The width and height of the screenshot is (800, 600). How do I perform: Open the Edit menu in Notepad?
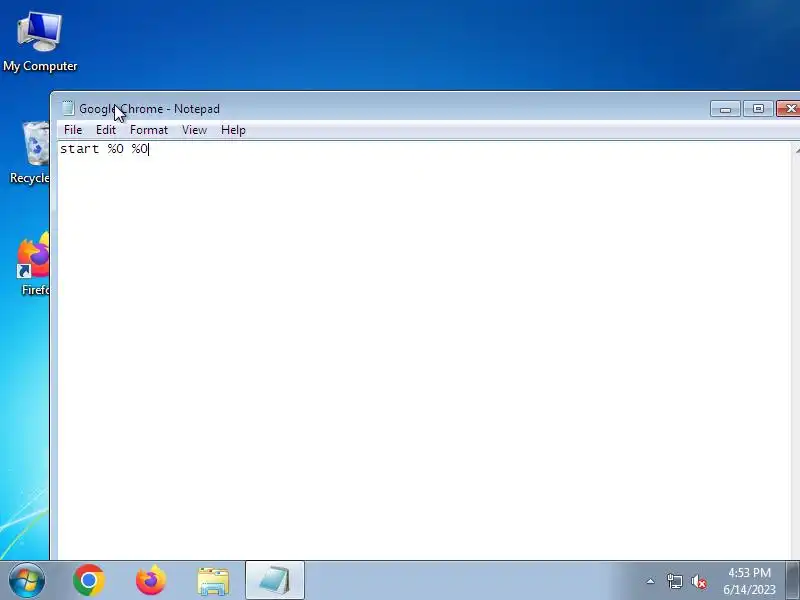coord(106,130)
